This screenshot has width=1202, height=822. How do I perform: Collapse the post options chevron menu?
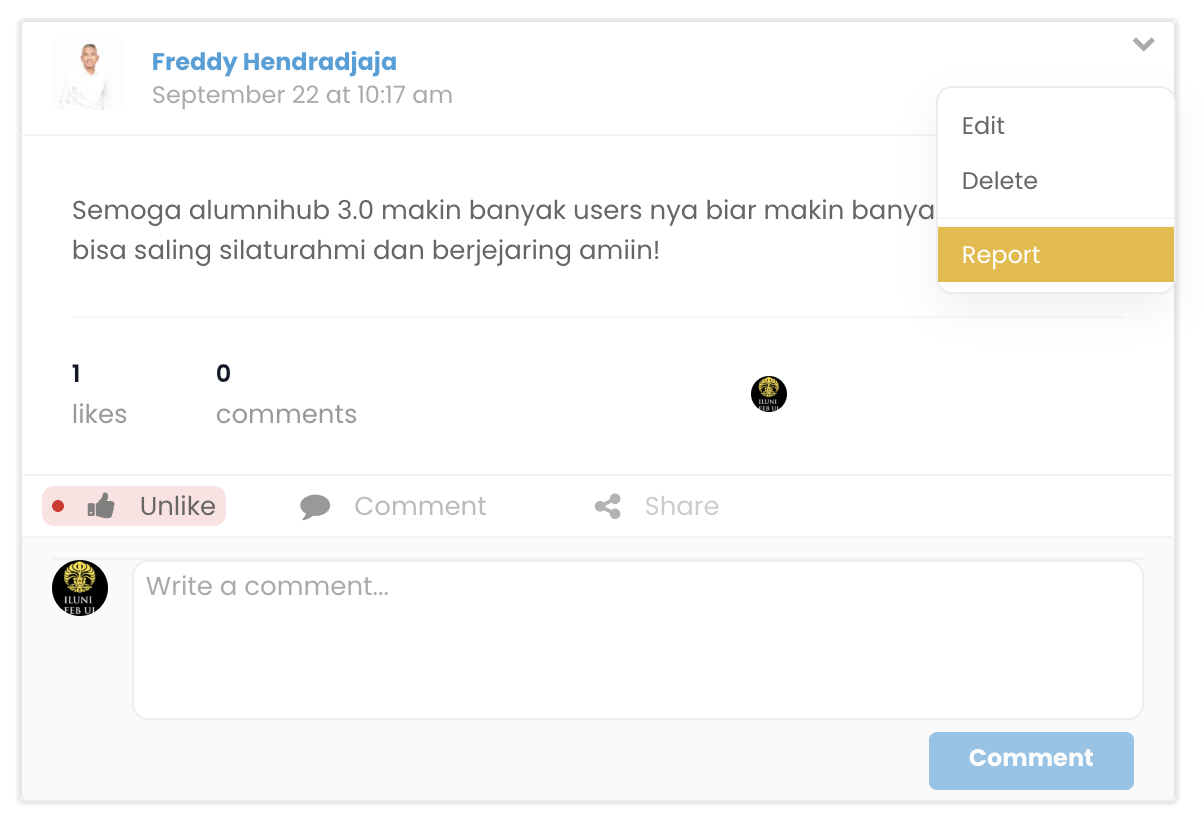click(1144, 44)
